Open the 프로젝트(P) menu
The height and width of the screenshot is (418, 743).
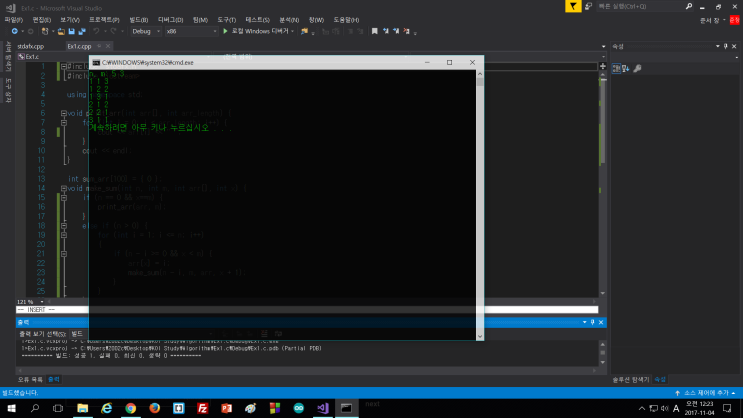click(104, 20)
